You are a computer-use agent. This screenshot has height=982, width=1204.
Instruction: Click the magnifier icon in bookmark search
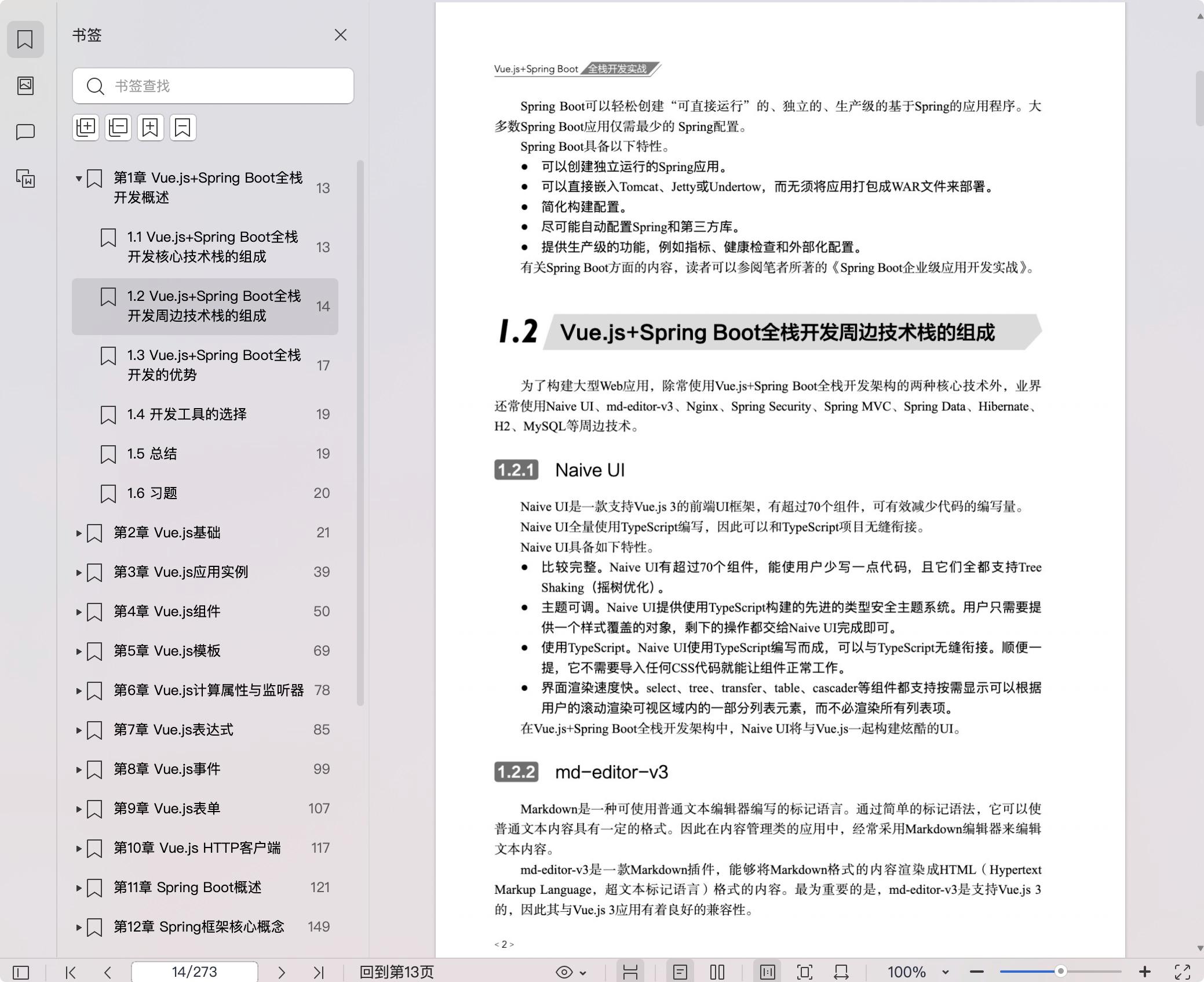pos(95,86)
